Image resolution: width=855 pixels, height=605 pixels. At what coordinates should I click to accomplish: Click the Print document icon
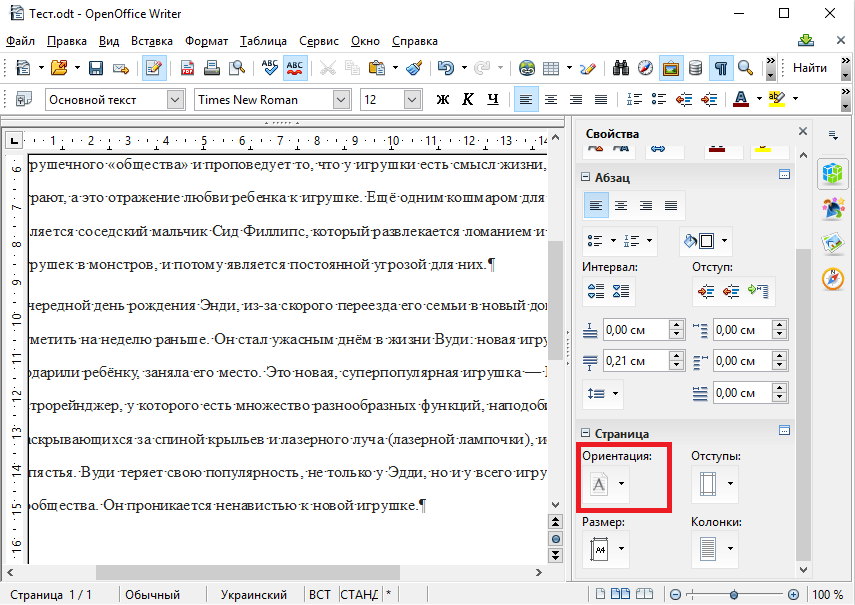[x=212, y=68]
